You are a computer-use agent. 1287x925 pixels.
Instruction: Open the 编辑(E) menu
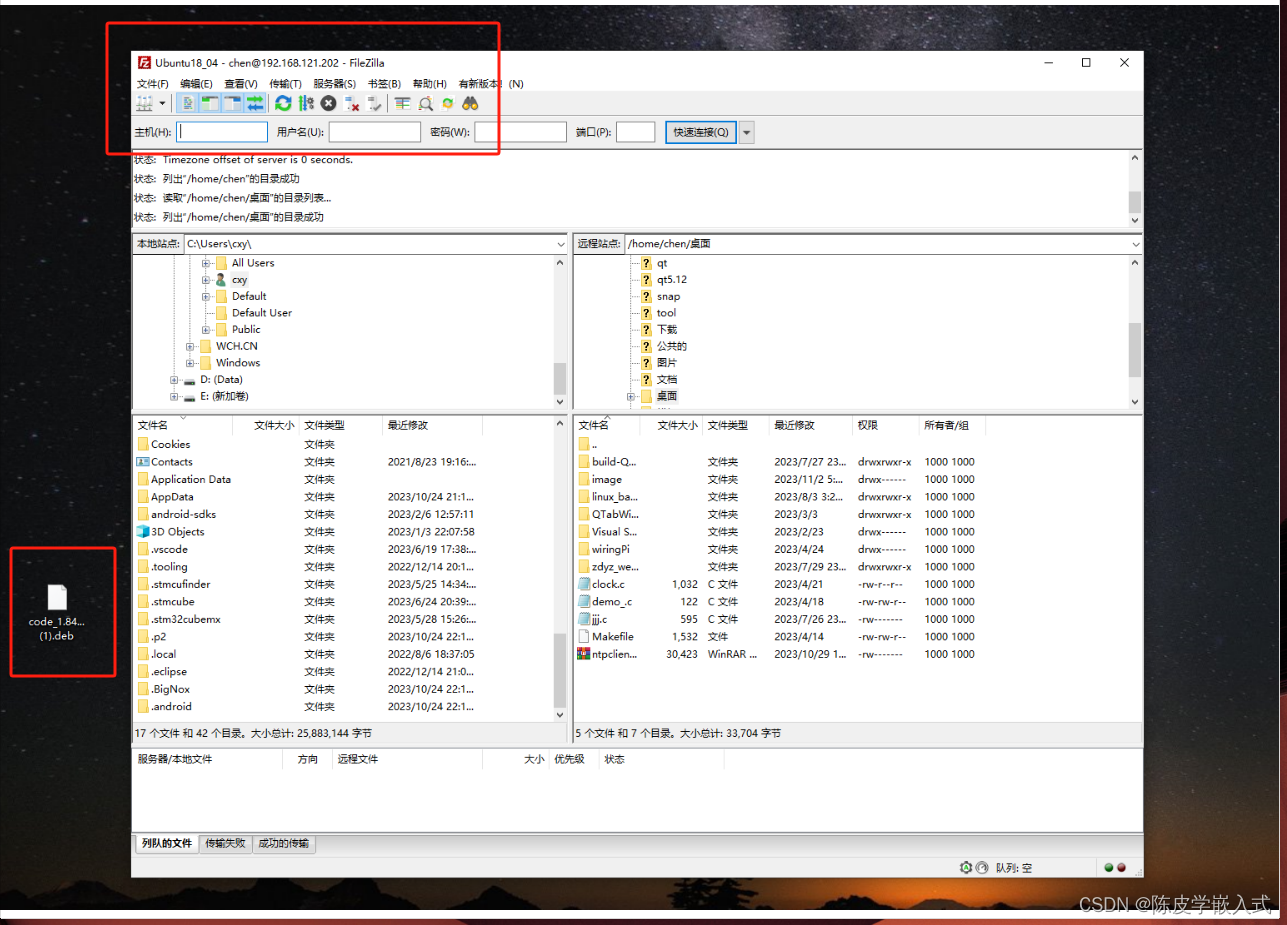[196, 84]
